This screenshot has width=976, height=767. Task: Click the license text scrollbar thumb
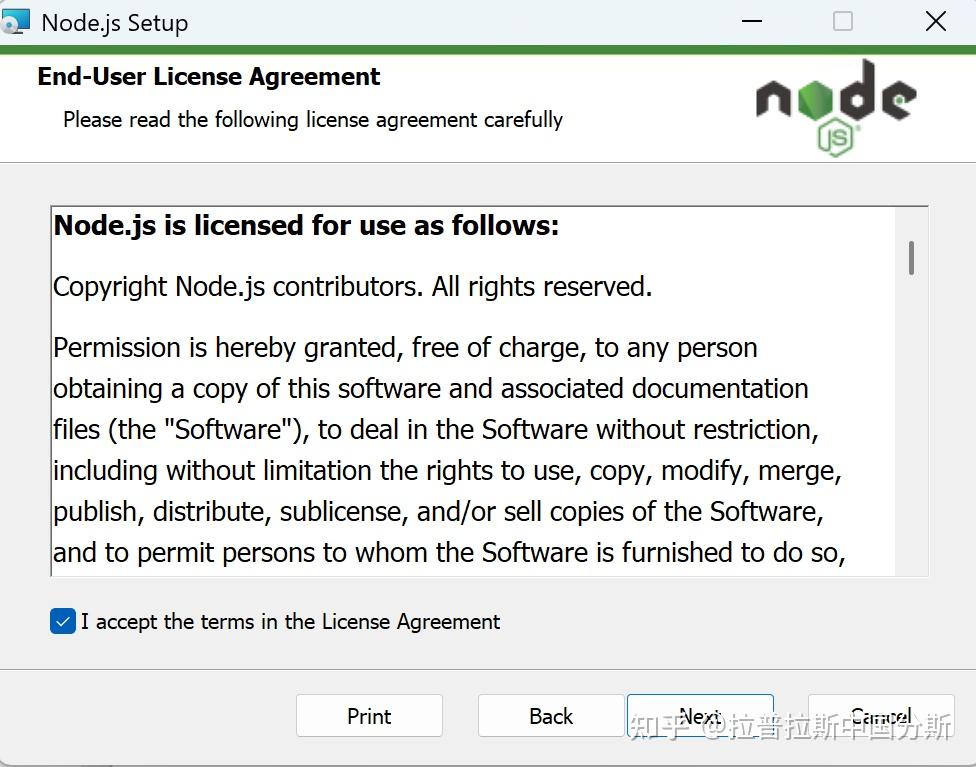[x=911, y=257]
